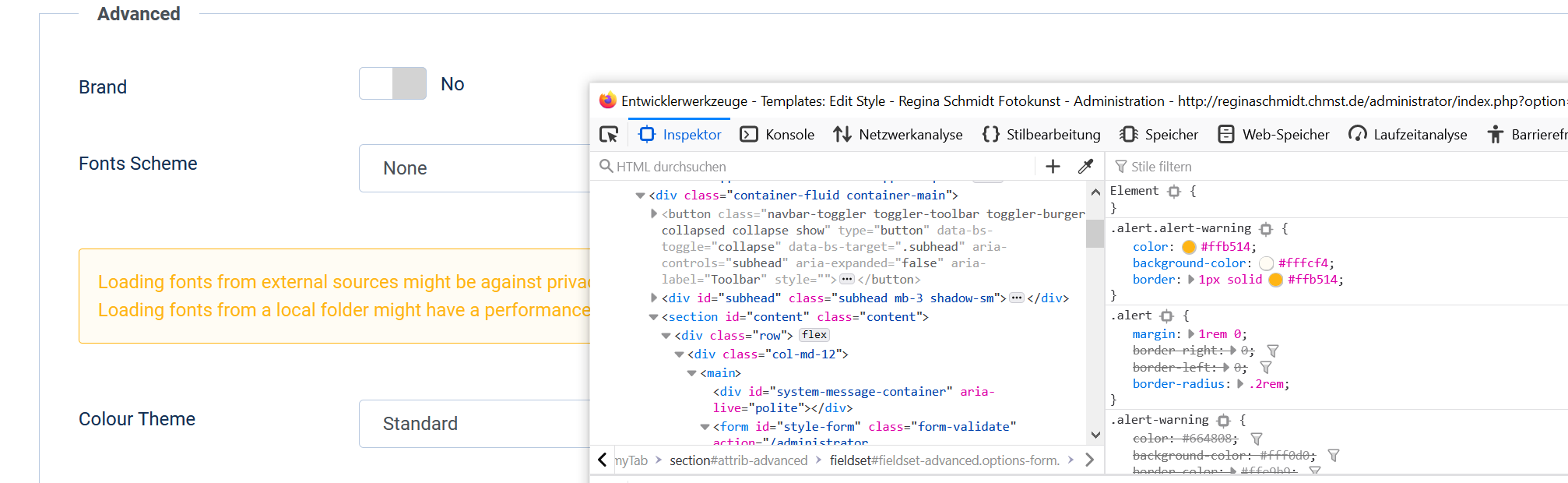
Task: Switch to the Stilbearbeitung tab
Action: point(1041,135)
